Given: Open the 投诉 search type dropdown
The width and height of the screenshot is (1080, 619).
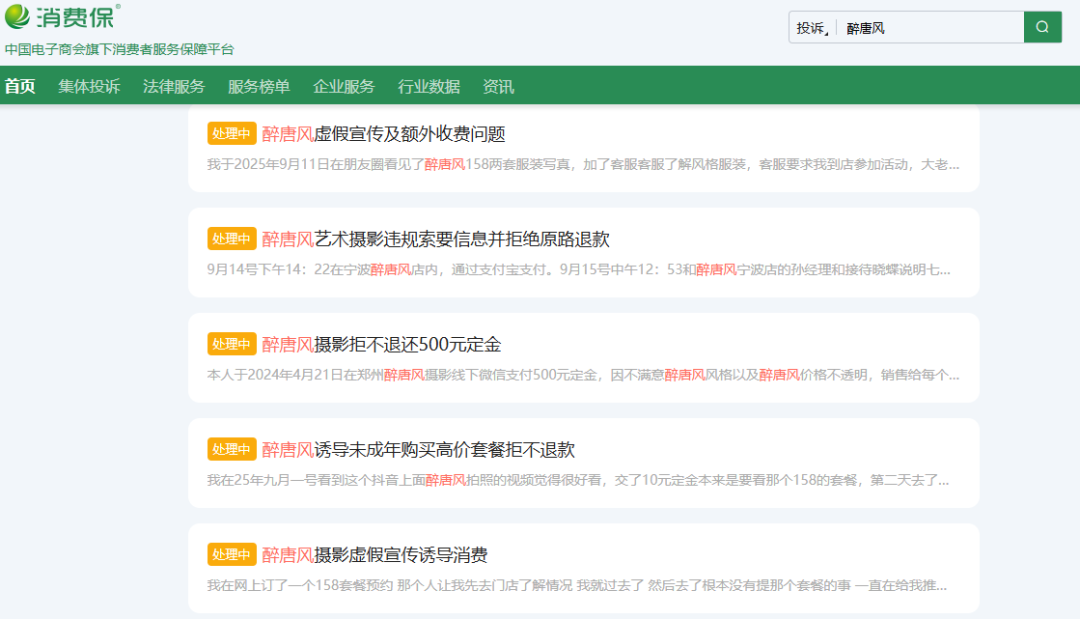Looking at the screenshot, I should tap(813, 28).
